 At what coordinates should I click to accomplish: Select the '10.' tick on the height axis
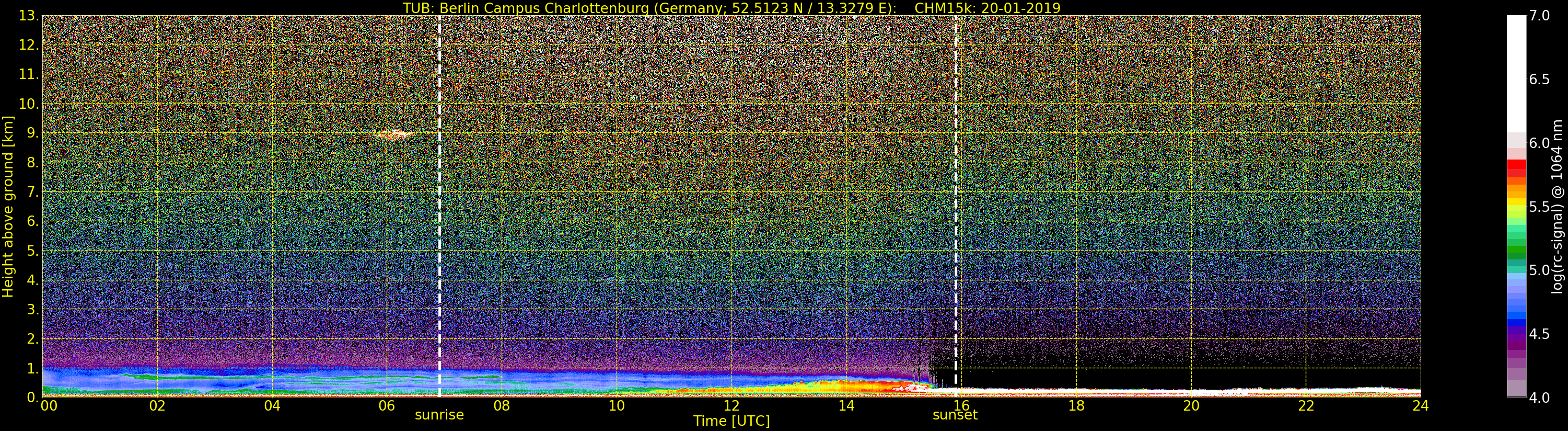29,104
